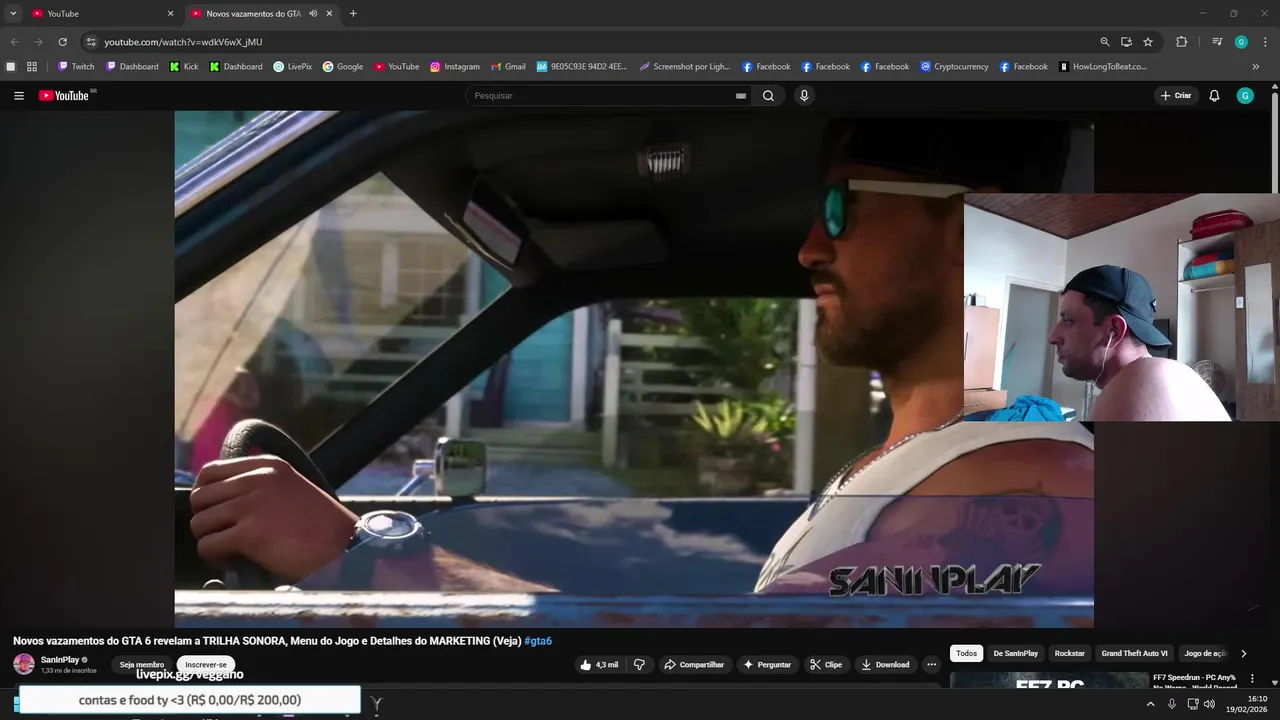The image size is (1280, 720).
Task: Open the apps grid shortcut in bookmarks bar
Action: coord(32,67)
